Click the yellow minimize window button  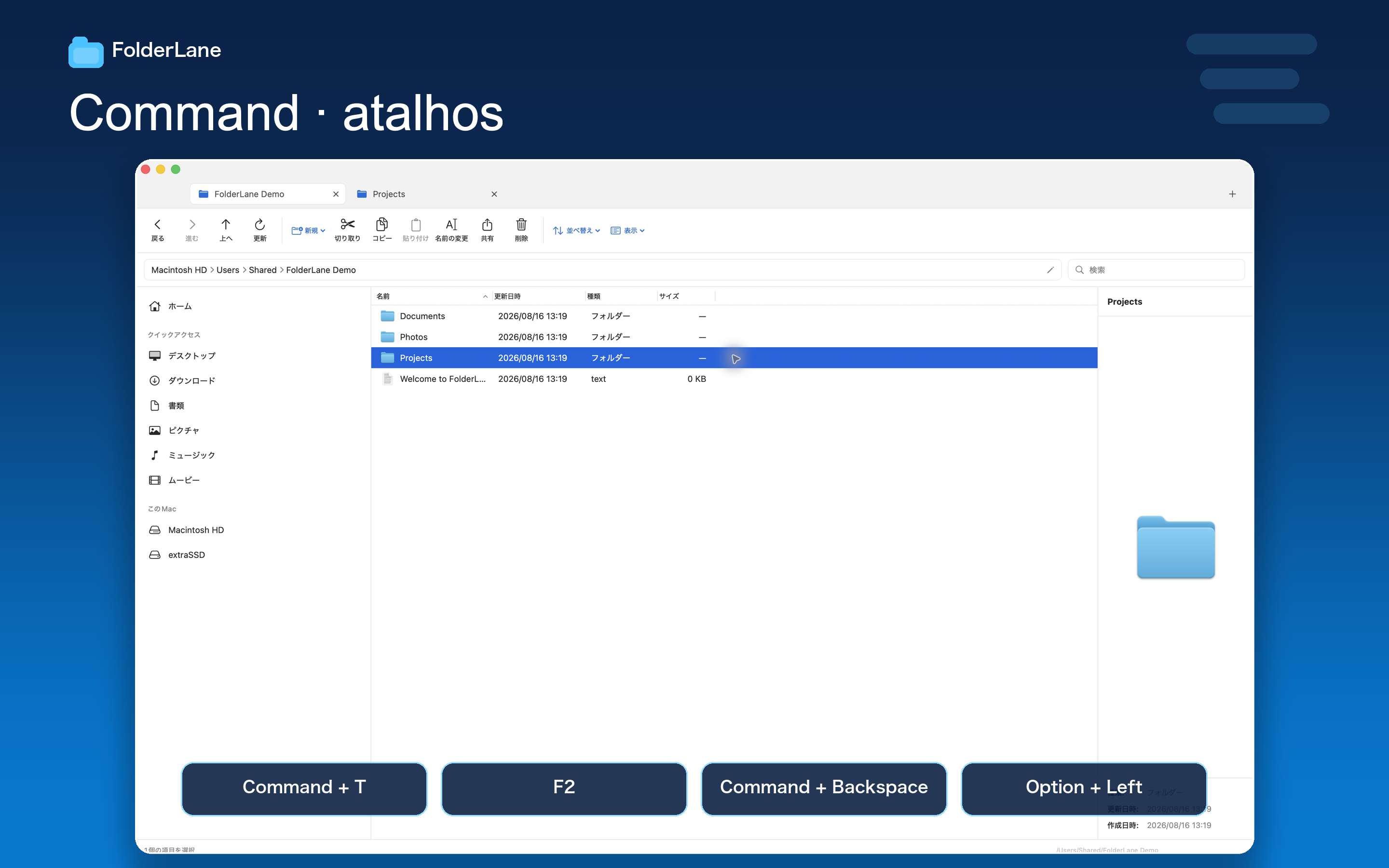(161, 169)
